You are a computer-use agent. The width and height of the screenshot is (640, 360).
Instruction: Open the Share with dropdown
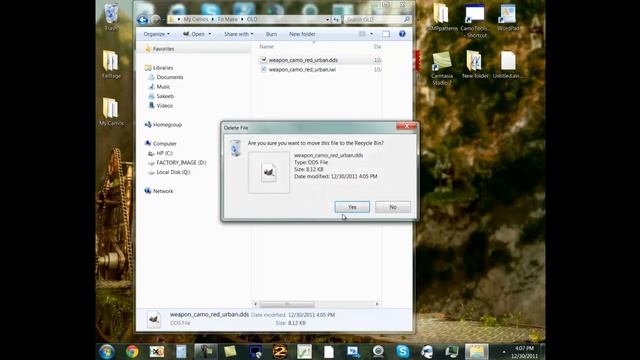239,34
